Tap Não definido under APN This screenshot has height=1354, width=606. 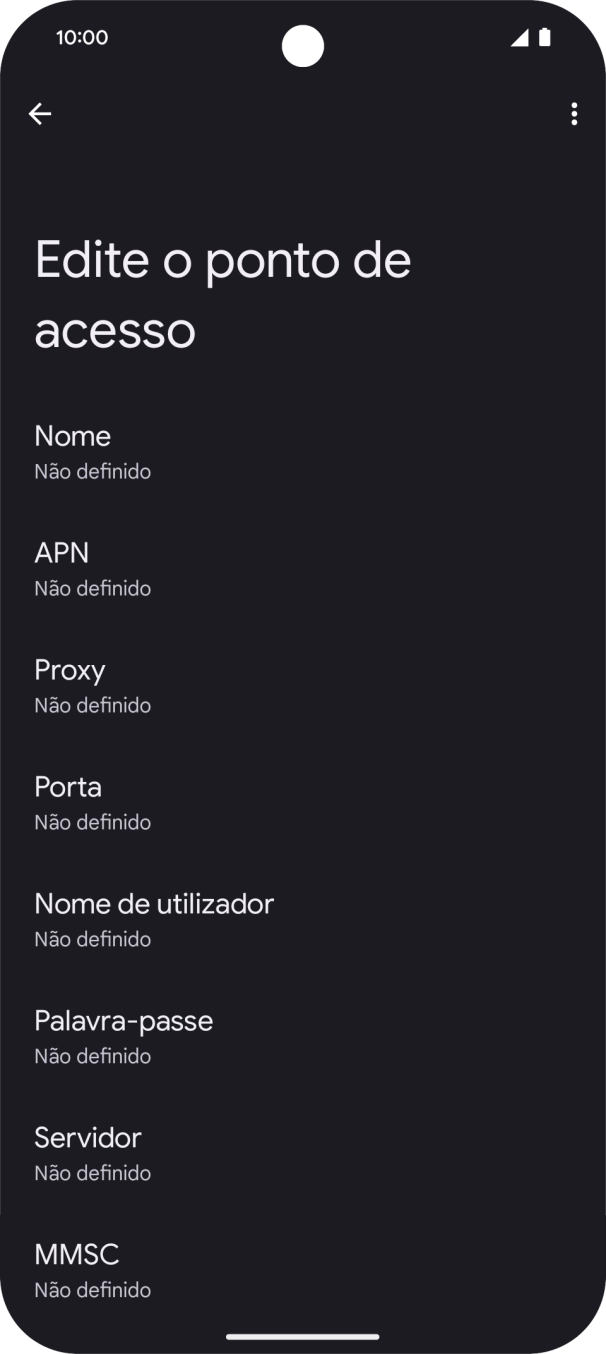(x=92, y=588)
